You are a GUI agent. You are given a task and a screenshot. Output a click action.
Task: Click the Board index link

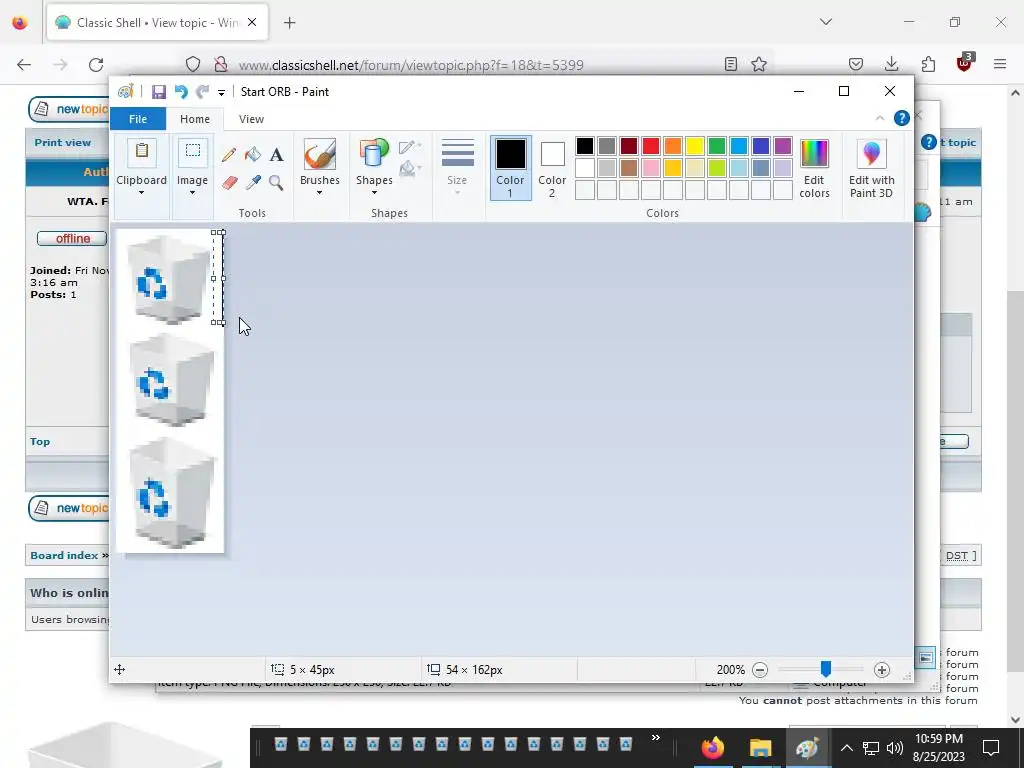pyautogui.click(x=64, y=555)
